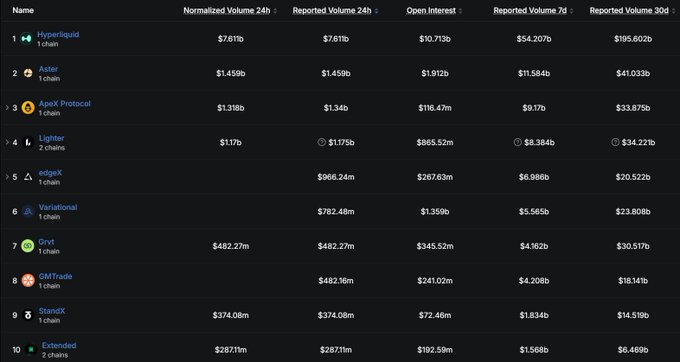Click ApeX open interest $116.47m
The height and width of the screenshot is (362, 680).
tap(435, 108)
